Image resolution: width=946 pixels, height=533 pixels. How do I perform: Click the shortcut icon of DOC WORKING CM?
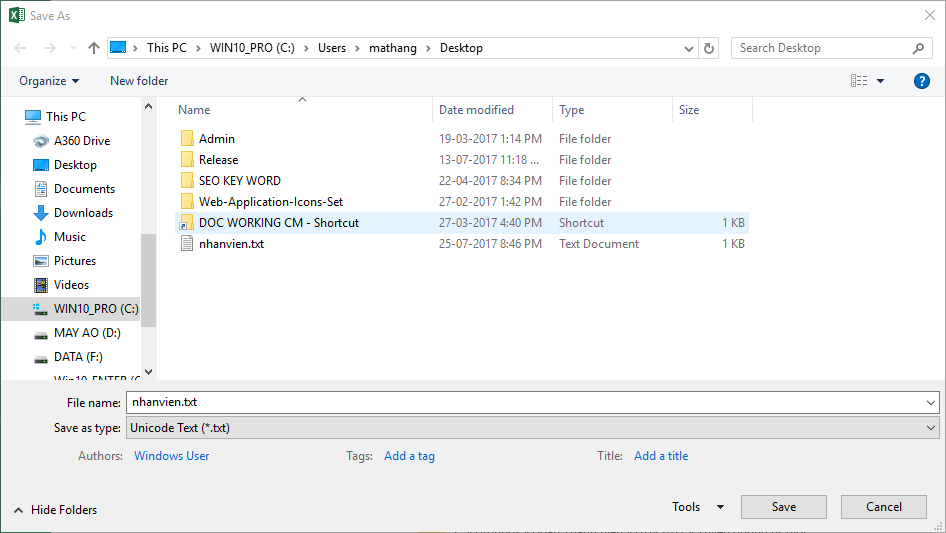click(x=186, y=223)
